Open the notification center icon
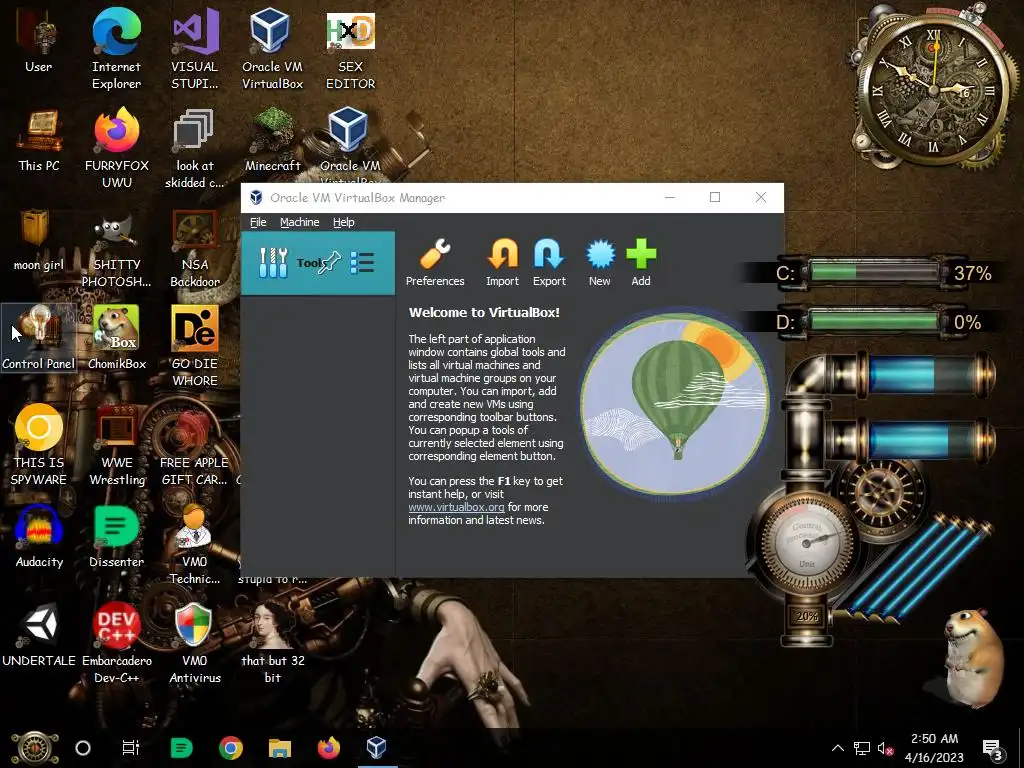 993,749
